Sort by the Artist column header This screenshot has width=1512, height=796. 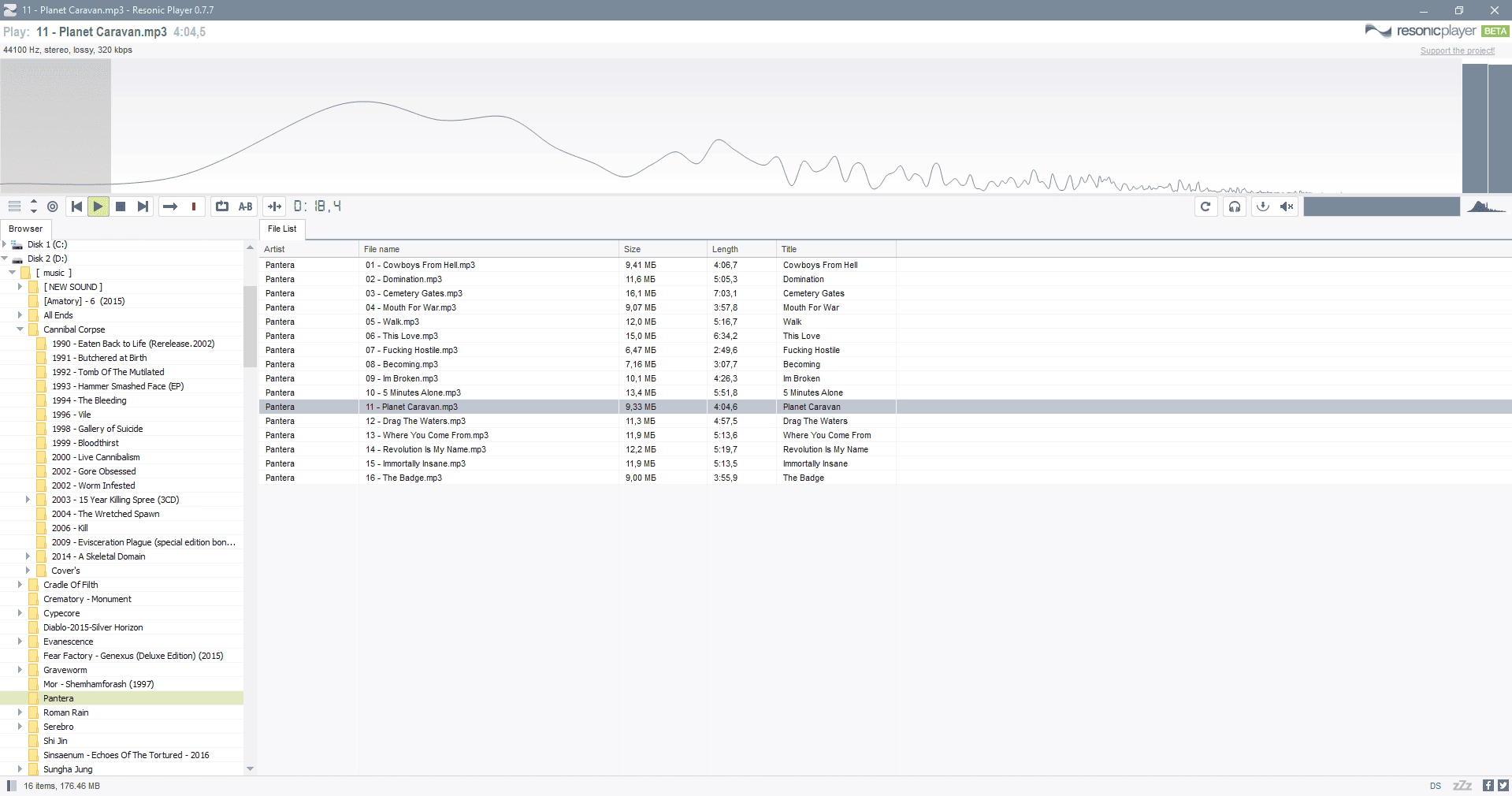tap(309, 249)
